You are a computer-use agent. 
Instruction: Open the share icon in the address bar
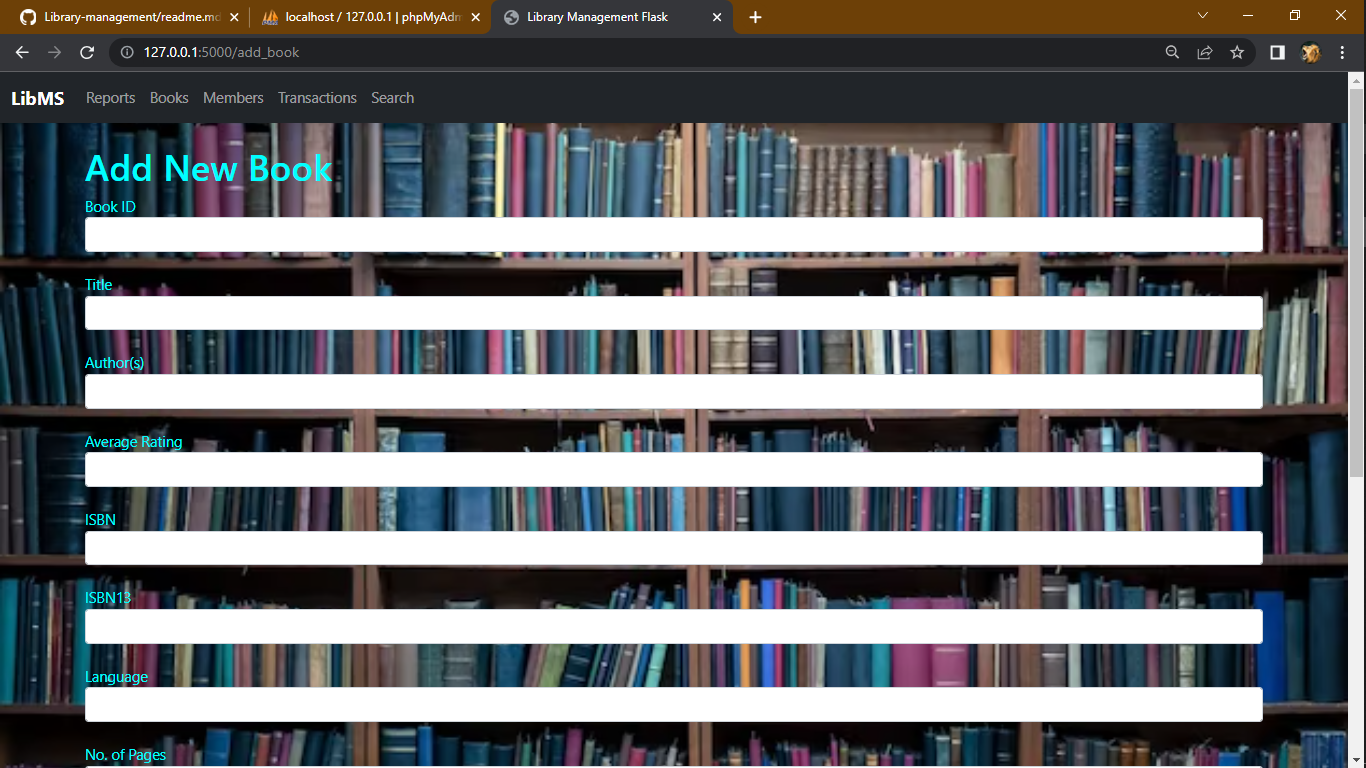pyautogui.click(x=1204, y=52)
